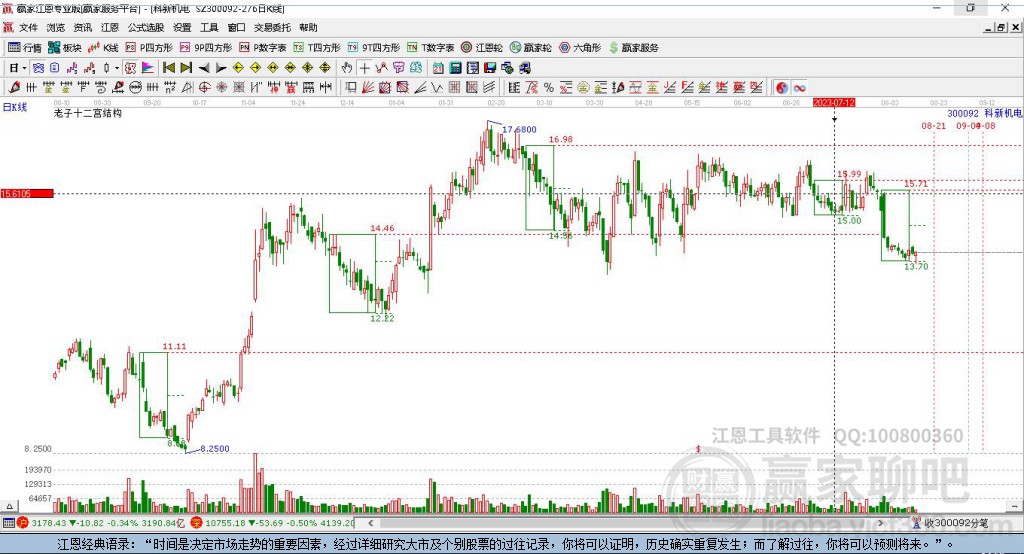Open the 六角形 hexagon tool

tap(580, 48)
